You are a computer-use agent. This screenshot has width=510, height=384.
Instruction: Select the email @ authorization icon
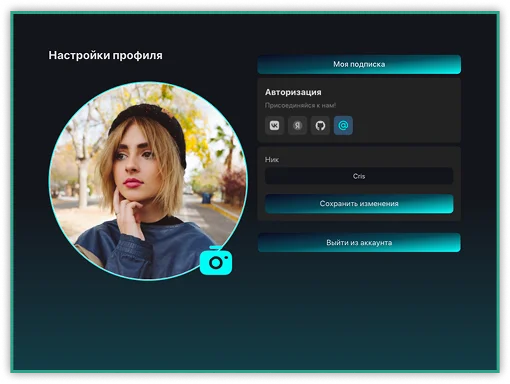343,125
